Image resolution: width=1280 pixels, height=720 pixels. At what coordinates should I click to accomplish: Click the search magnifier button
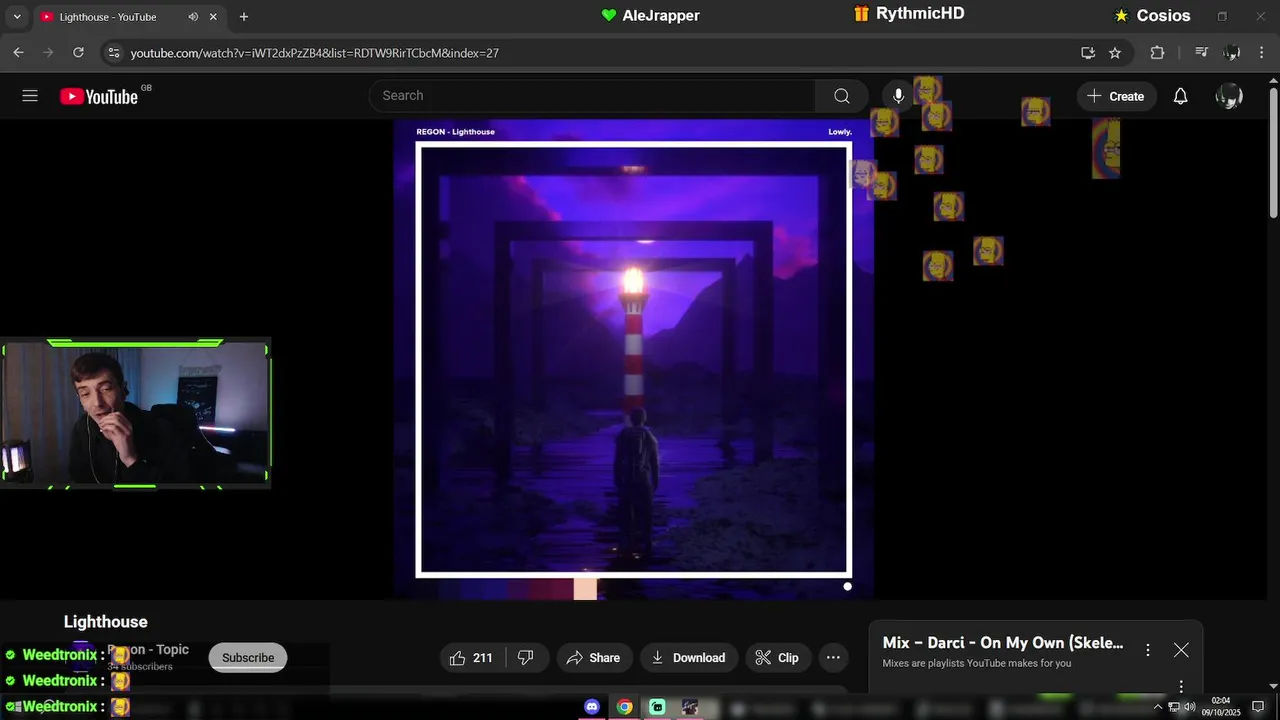[x=842, y=96]
